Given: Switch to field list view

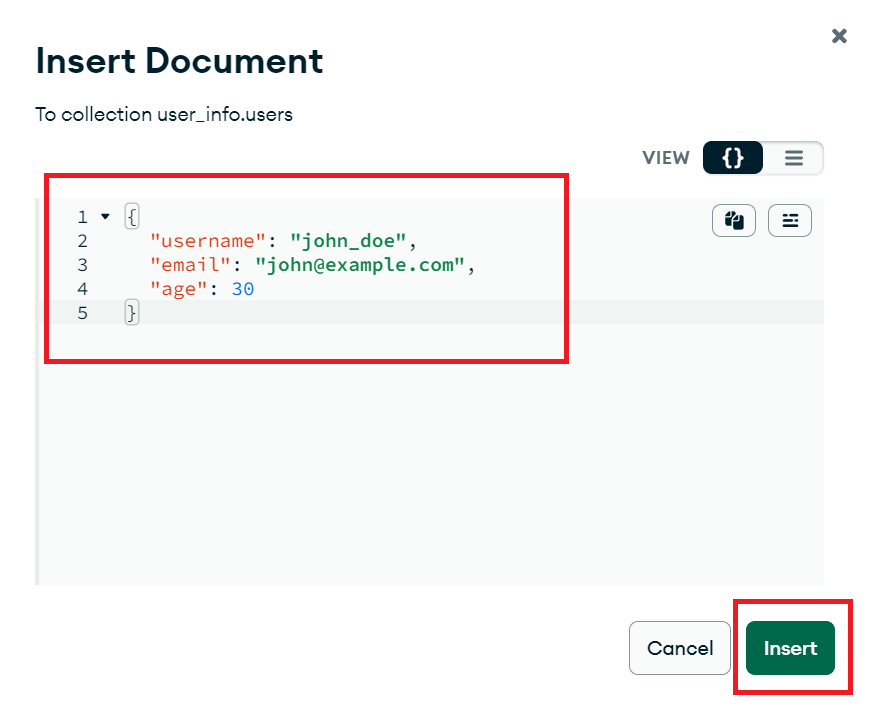Looking at the screenshot, I should 794,158.
